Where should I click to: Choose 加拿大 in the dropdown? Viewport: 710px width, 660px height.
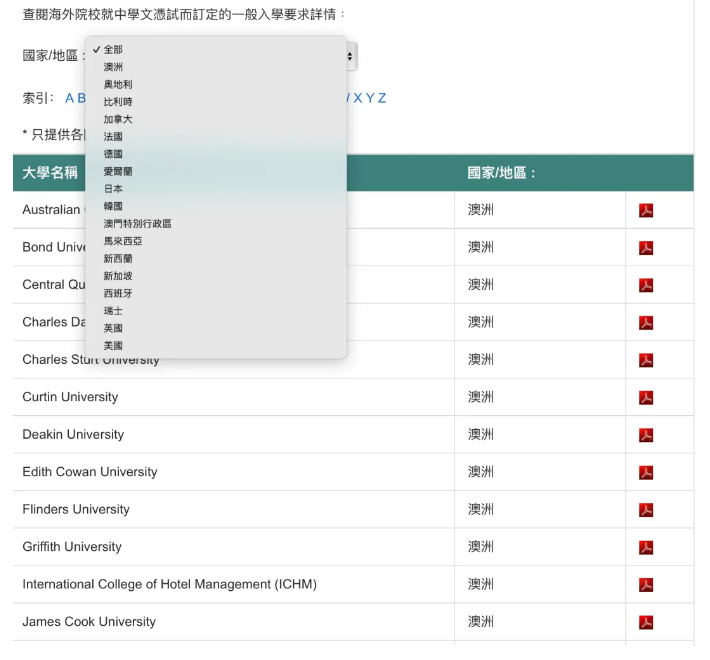point(216,119)
